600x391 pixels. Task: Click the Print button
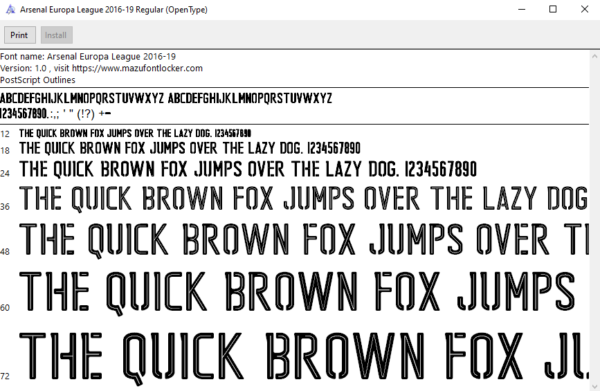click(x=20, y=35)
